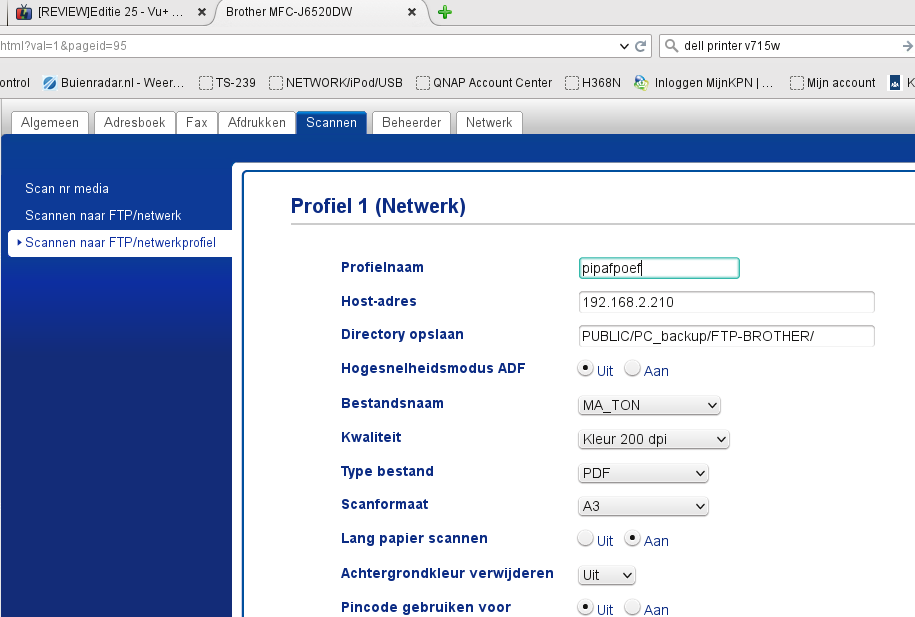
Task: Expand the Bestandsnaam dropdown showing MA_TON
Action: click(649, 405)
